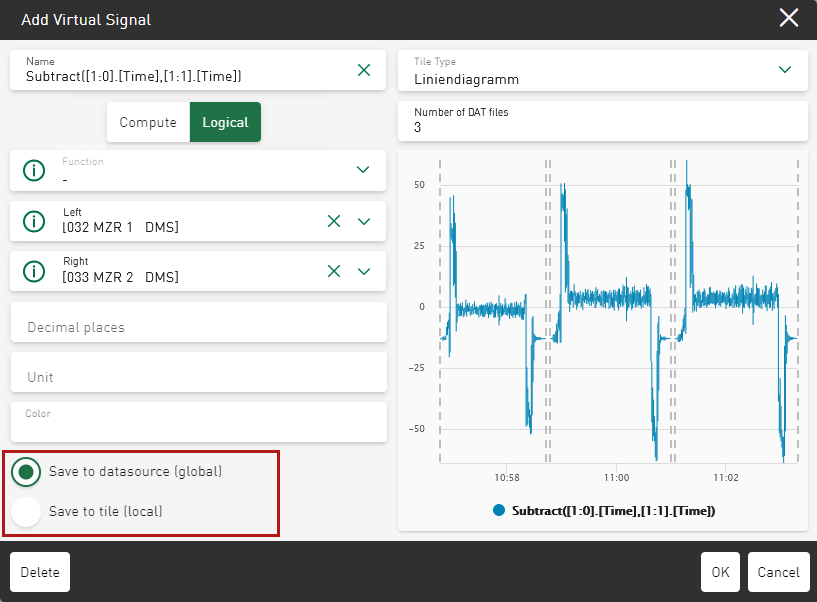The width and height of the screenshot is (817, 602).
Task: Select Save to tile (local) option
Action: click(27, 511)
